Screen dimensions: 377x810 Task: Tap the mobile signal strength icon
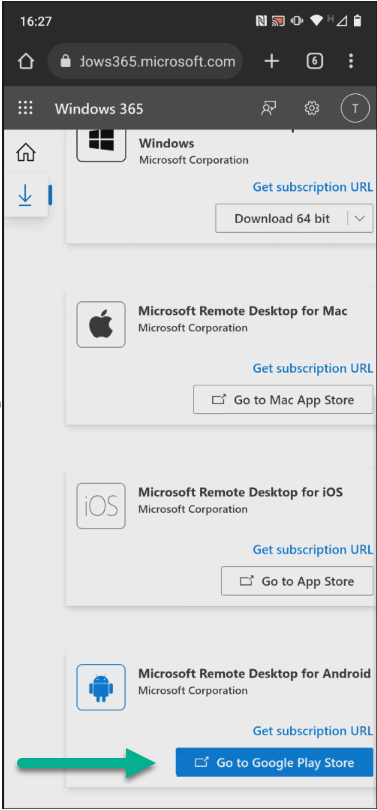341,21
